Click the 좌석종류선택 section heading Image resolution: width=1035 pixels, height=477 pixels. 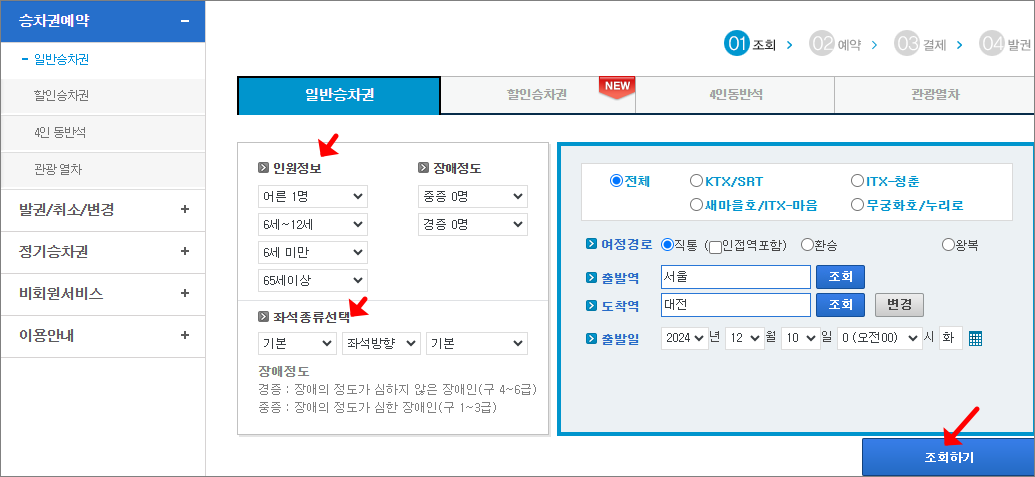click(x=311, y=317)
